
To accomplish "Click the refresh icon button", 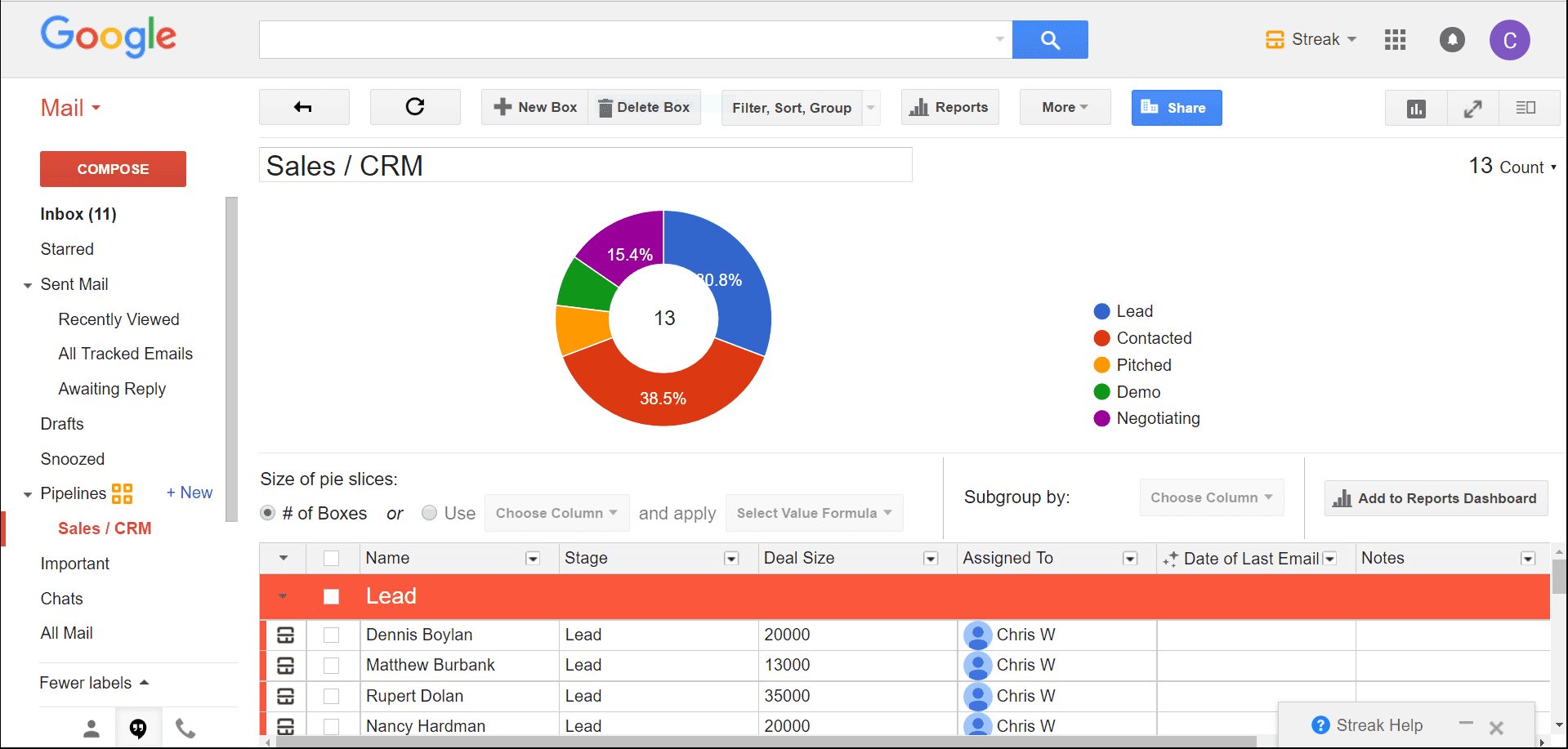I will click(x=415, y=107).
